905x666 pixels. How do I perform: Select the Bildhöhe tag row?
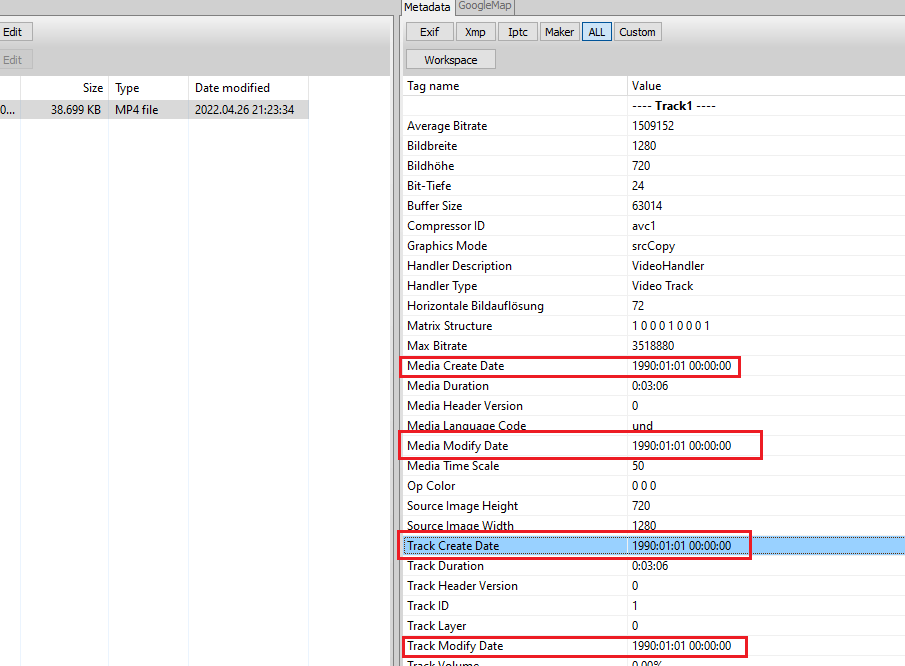(x=654, y=166)
